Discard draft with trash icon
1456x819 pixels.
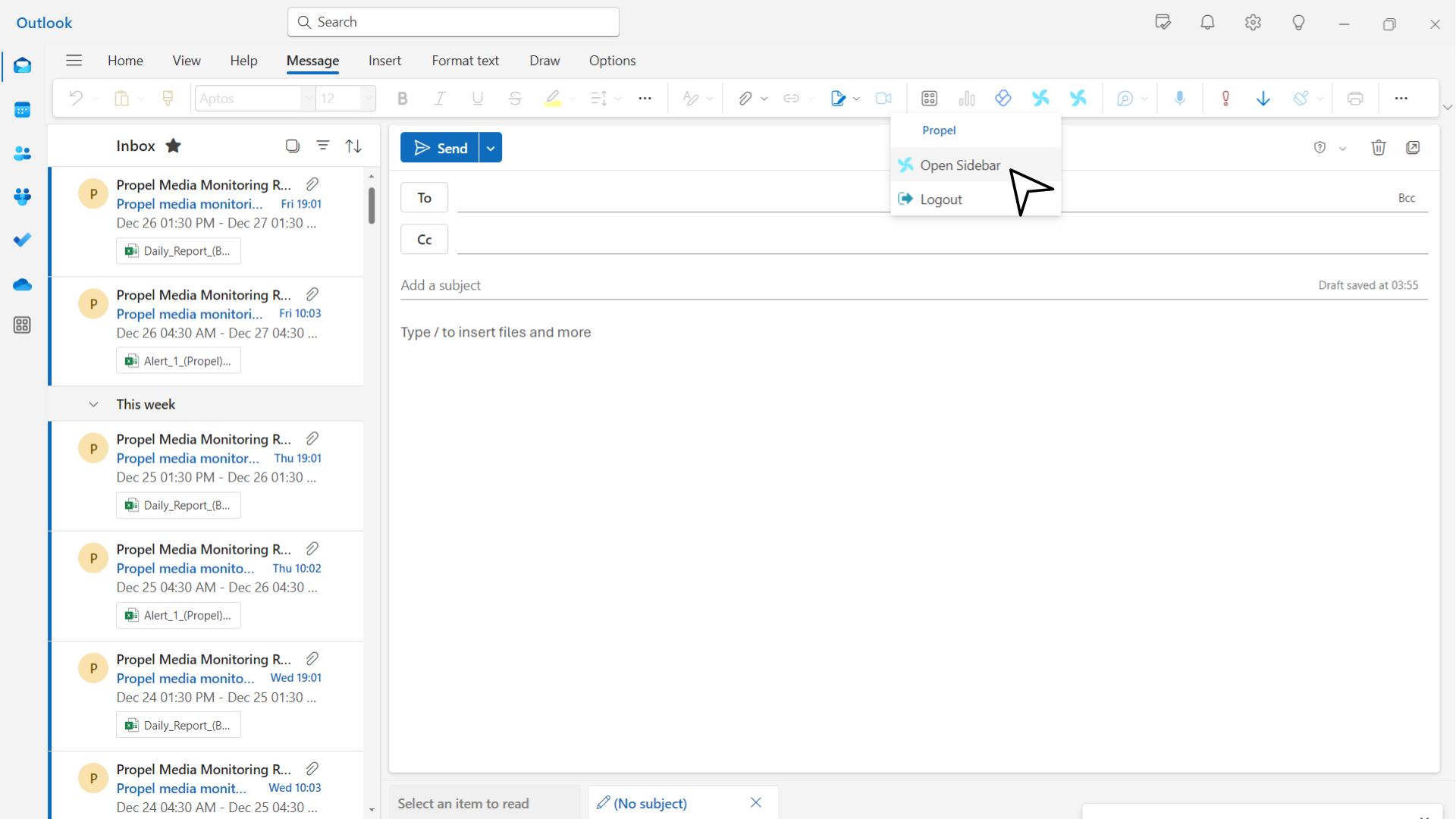(1379, 148)
